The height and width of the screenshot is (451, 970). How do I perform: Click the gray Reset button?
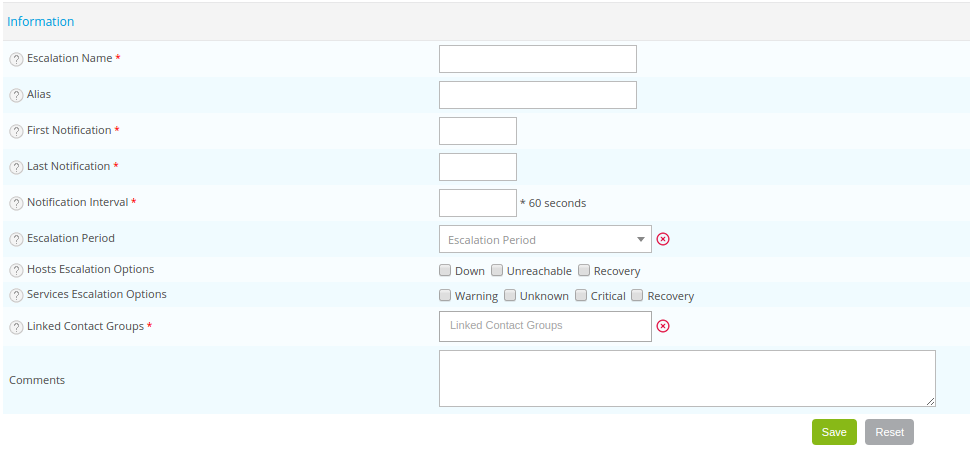tap(889, 432)
